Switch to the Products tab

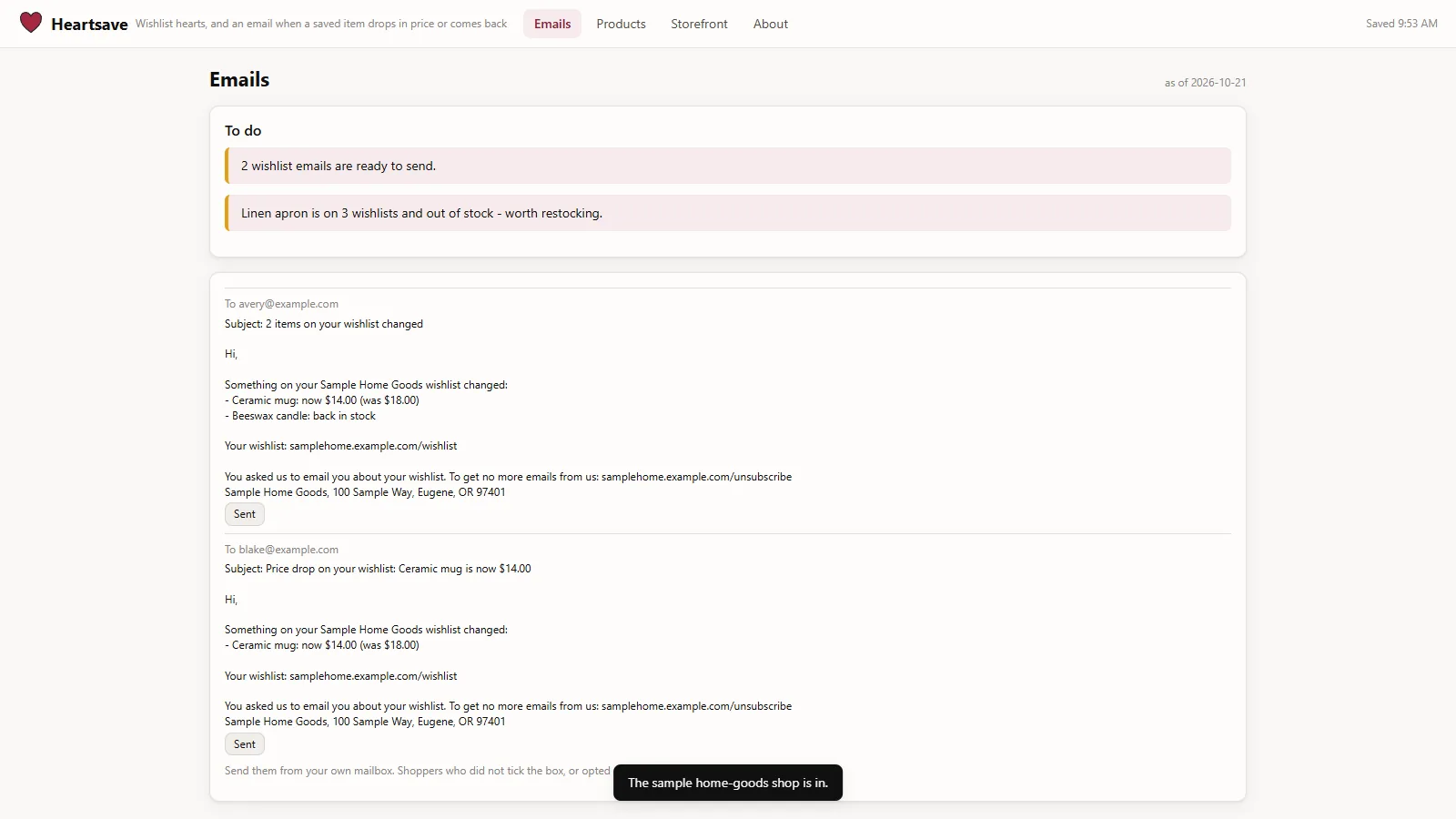coord(621,24)
